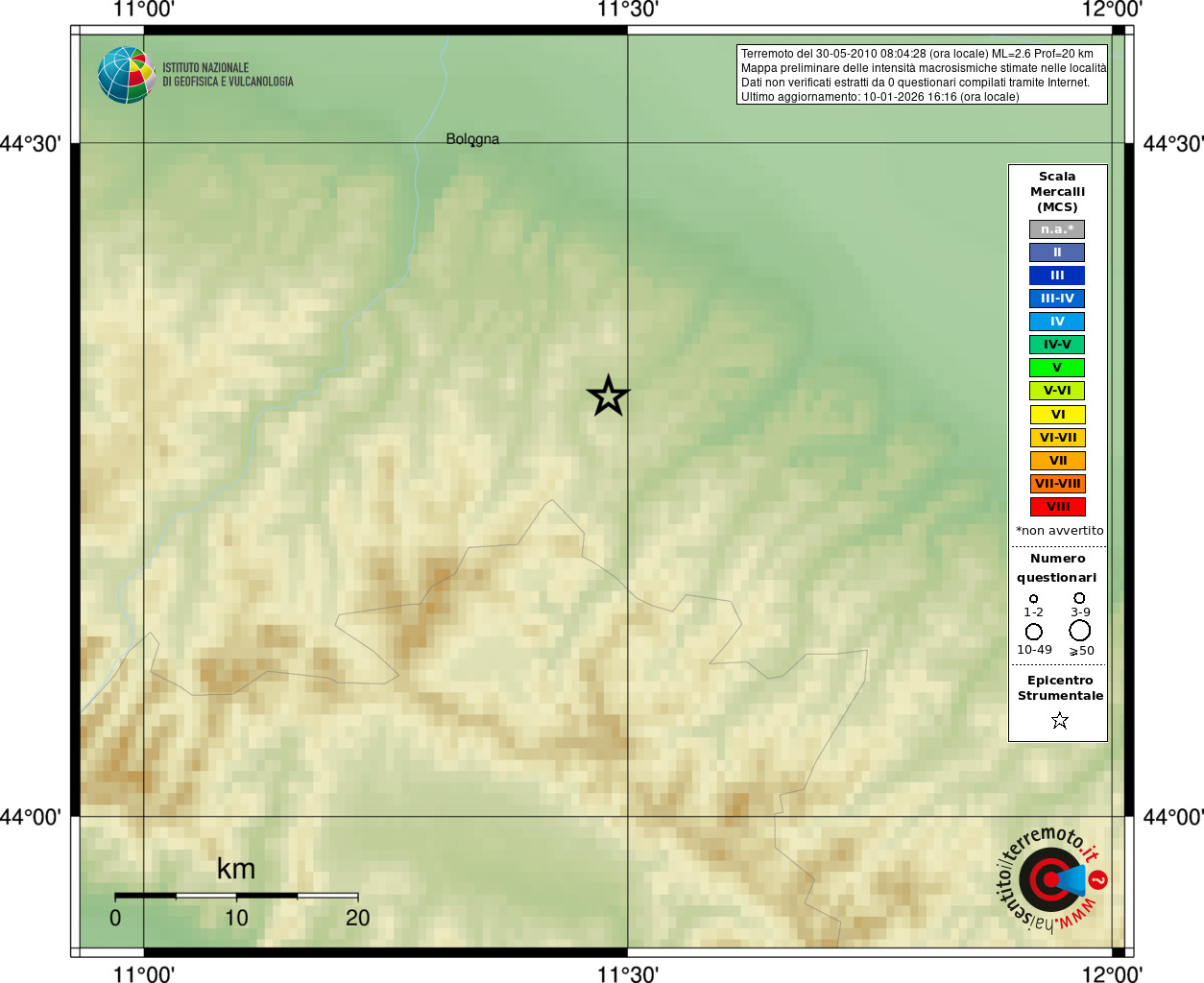Select the red VIII intensity swatch
This screenshot has width=1204, height=983.
[1057, 507]
